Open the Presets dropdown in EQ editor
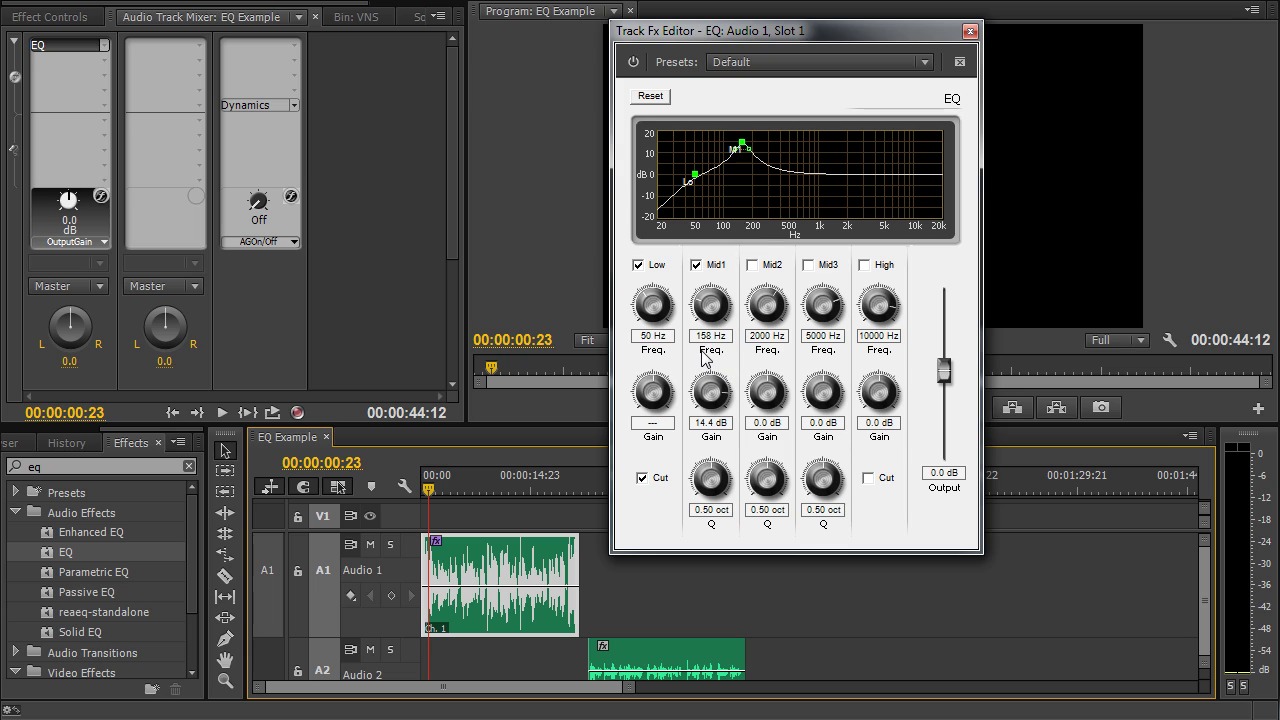 [819, 62]
